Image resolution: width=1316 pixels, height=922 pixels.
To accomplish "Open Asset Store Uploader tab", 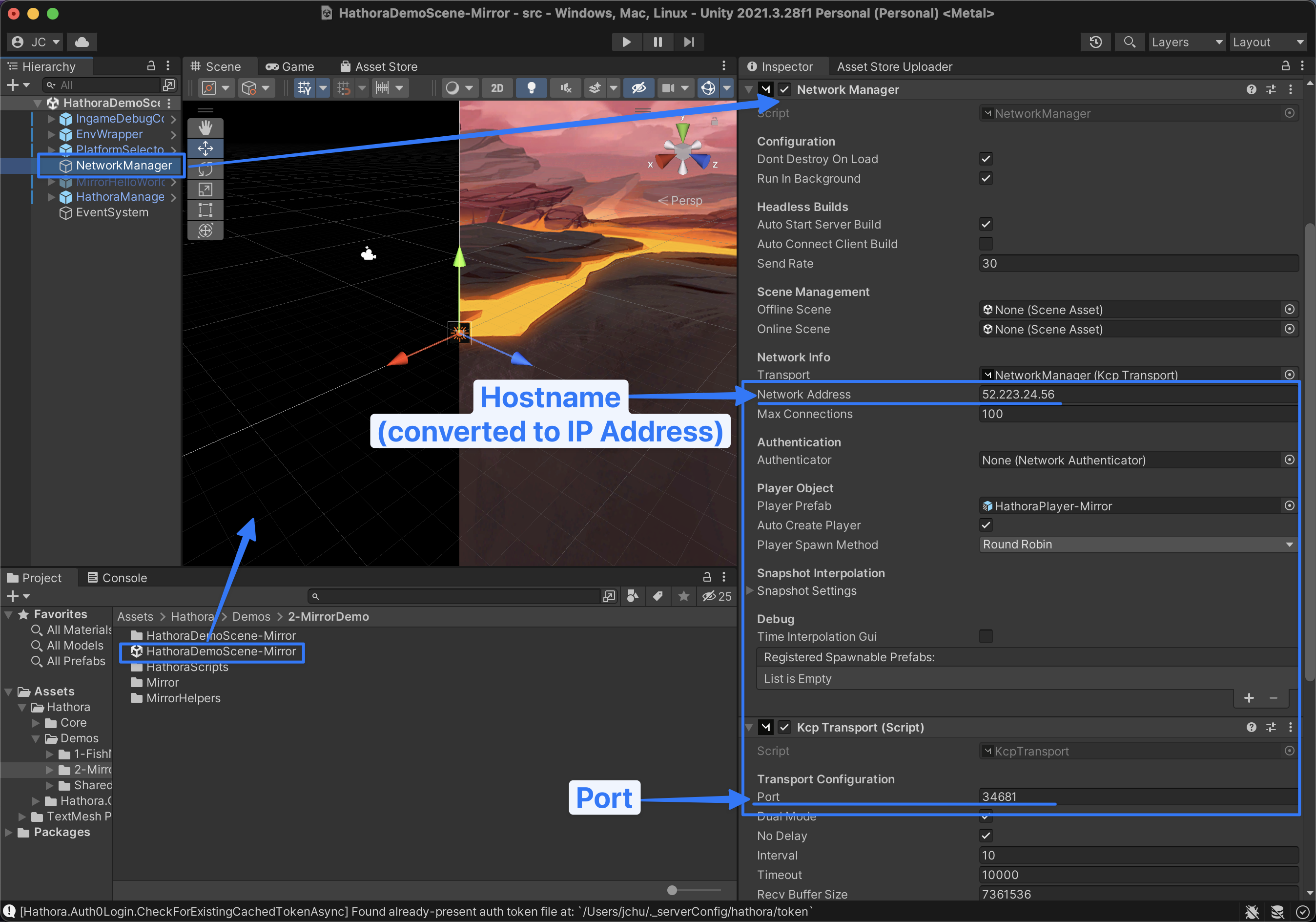I will pyautogui.click(x=894, y=66).
